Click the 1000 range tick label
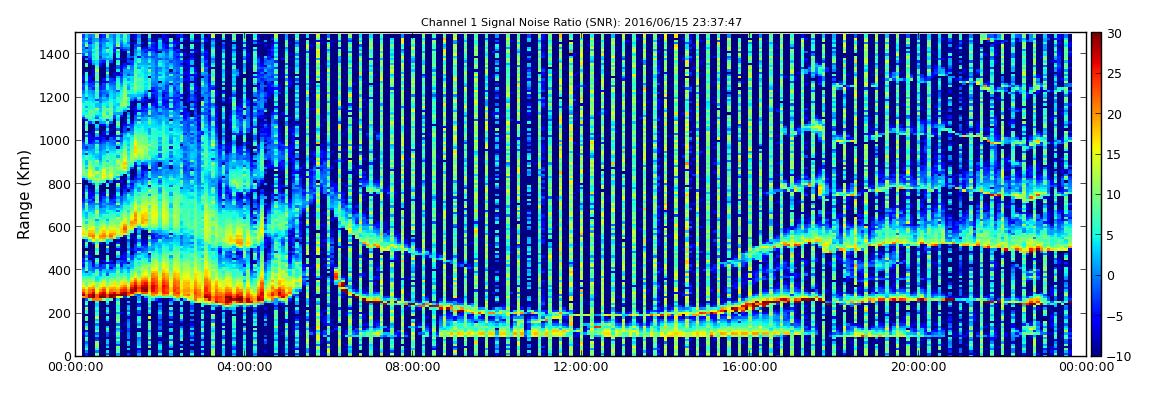The width and height of the screenshot is (1150, 407). point(56,141)
